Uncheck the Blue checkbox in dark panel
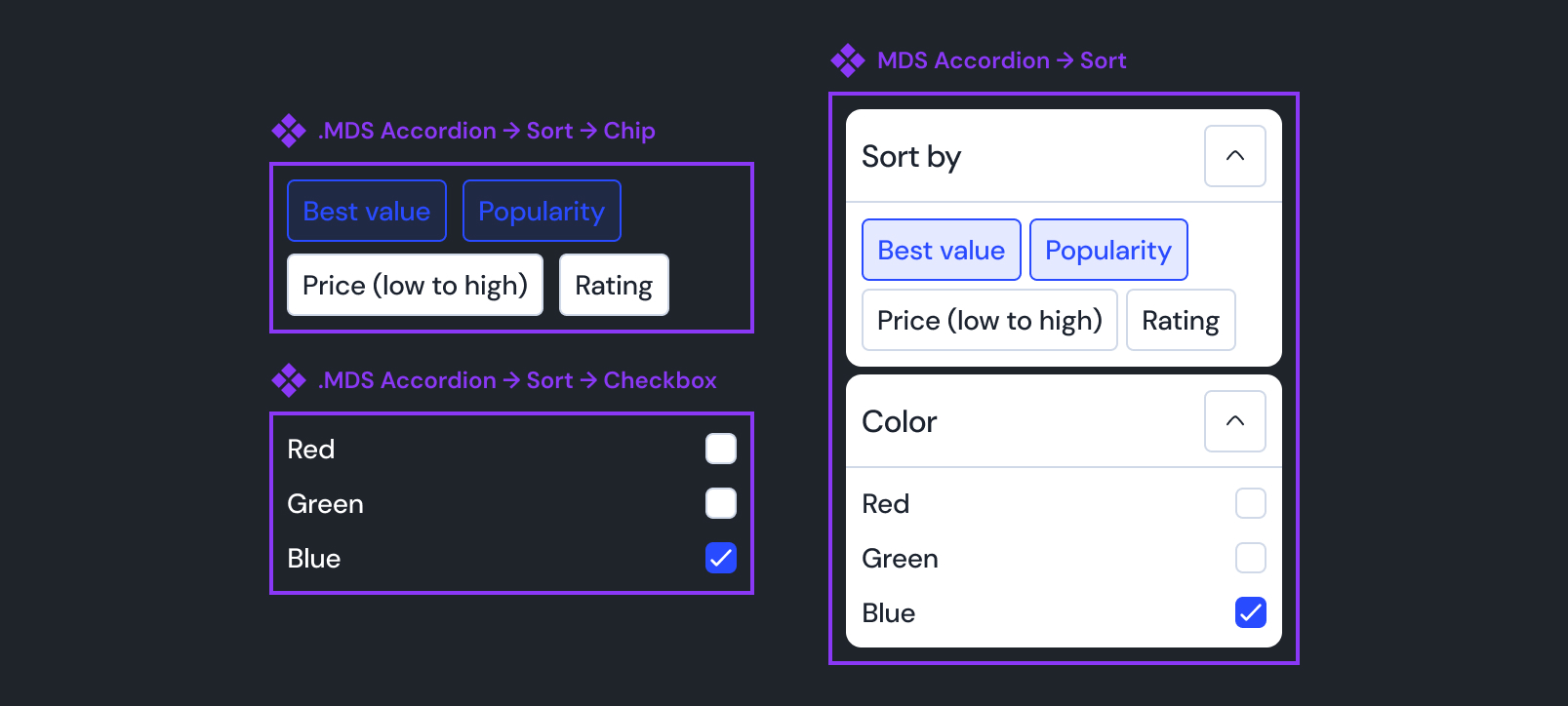This screenshot has width=1568, height=706. (721, 559)
